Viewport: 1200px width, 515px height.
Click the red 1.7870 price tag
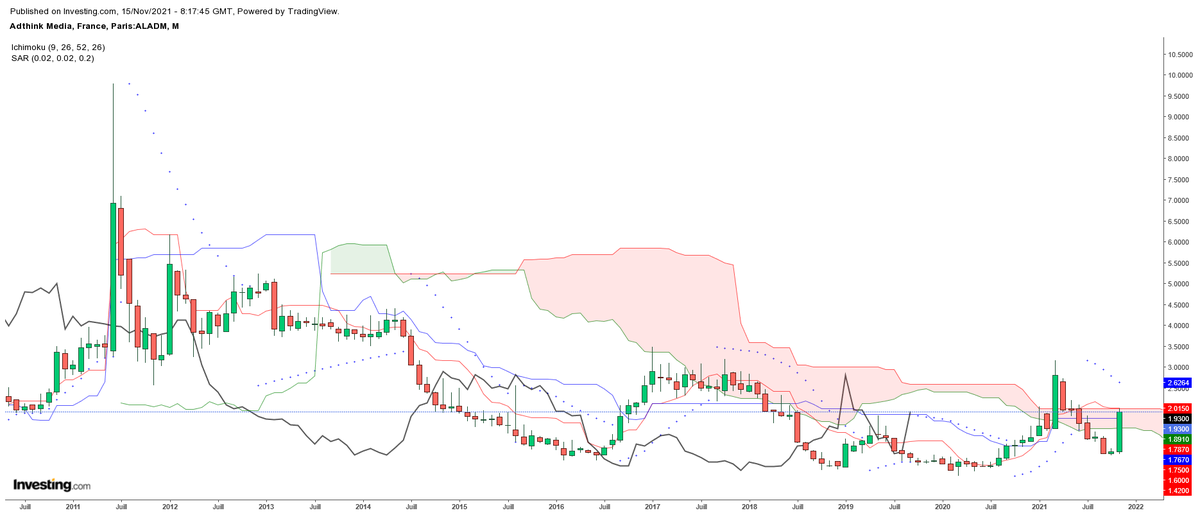1176,449
